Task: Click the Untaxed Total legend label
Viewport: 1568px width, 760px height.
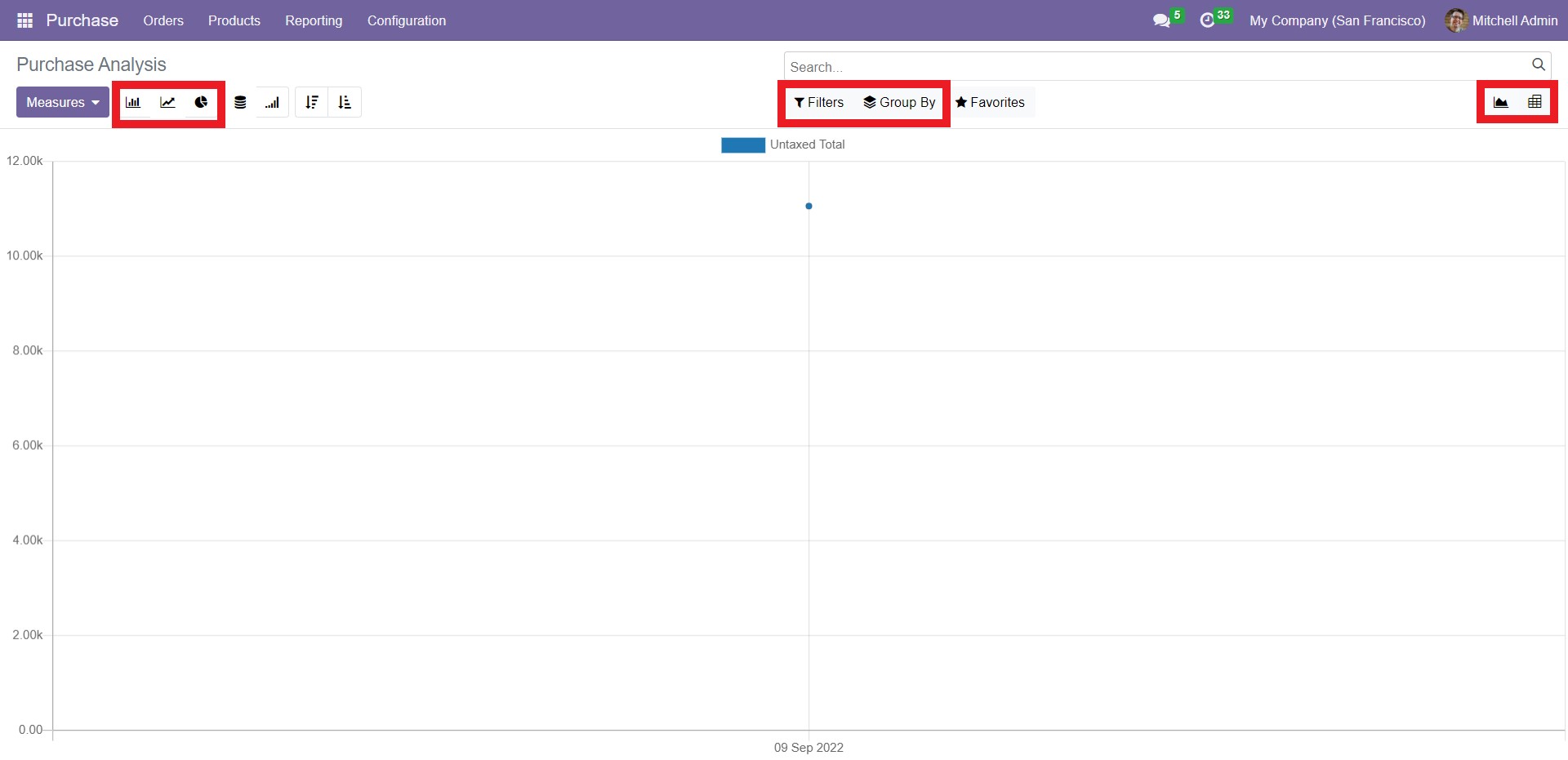Action: (807, 144)
